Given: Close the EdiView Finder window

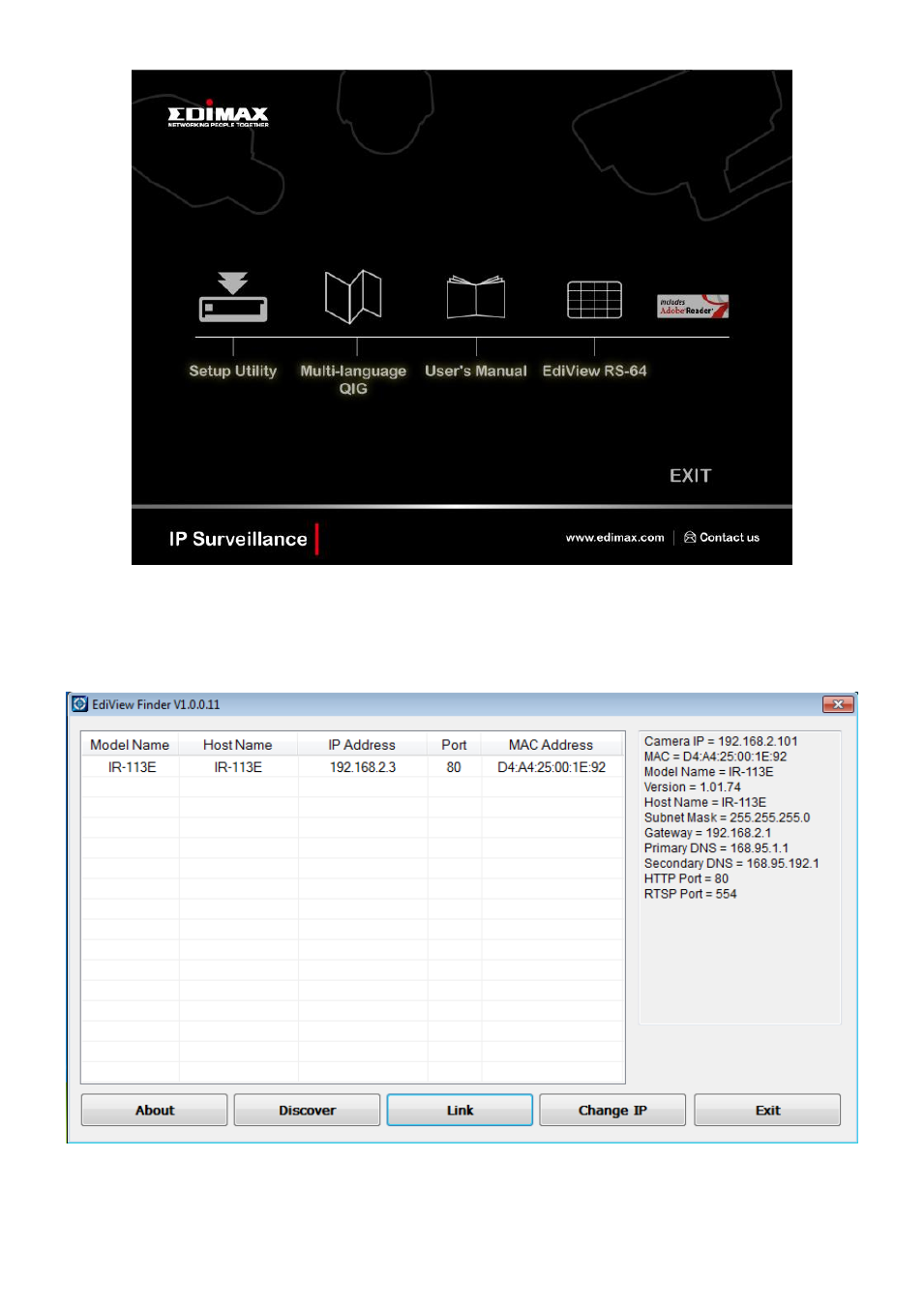Looking at the screenshot, I should tap(838, 704).
